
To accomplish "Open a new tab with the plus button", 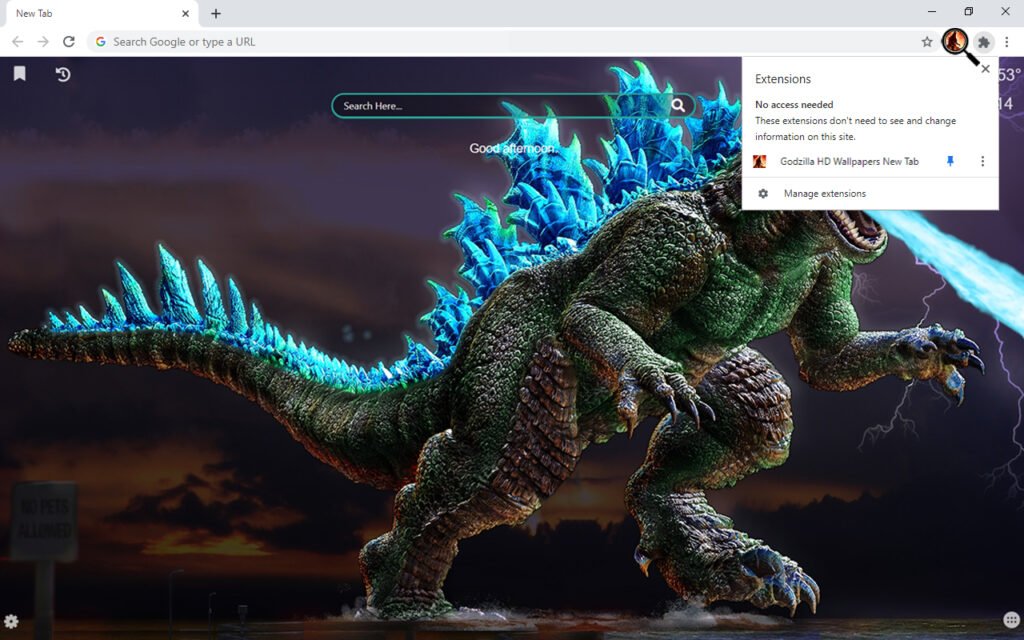I will click(x=215, y=13).
